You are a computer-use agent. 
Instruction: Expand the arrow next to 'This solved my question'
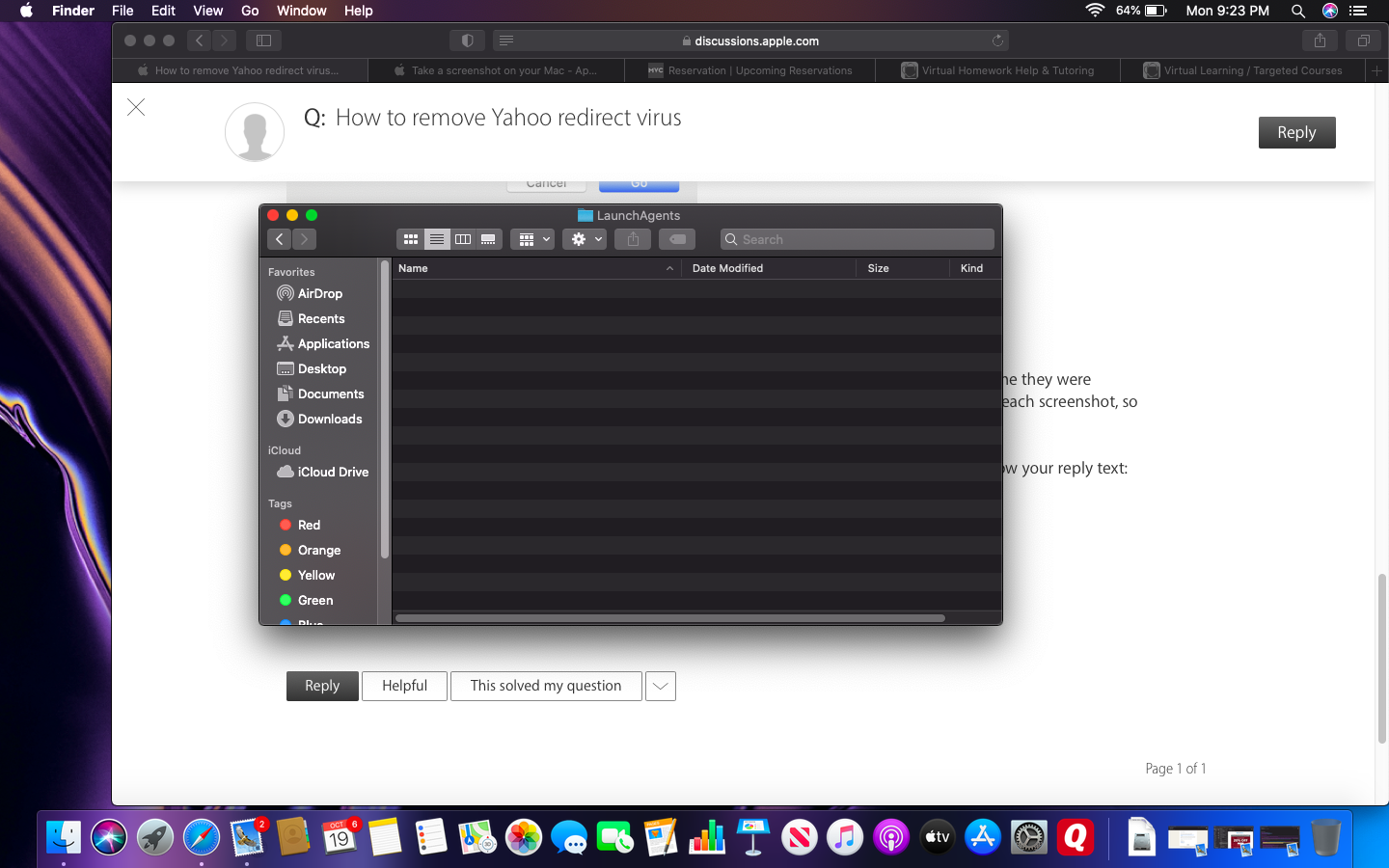point(661,686)
